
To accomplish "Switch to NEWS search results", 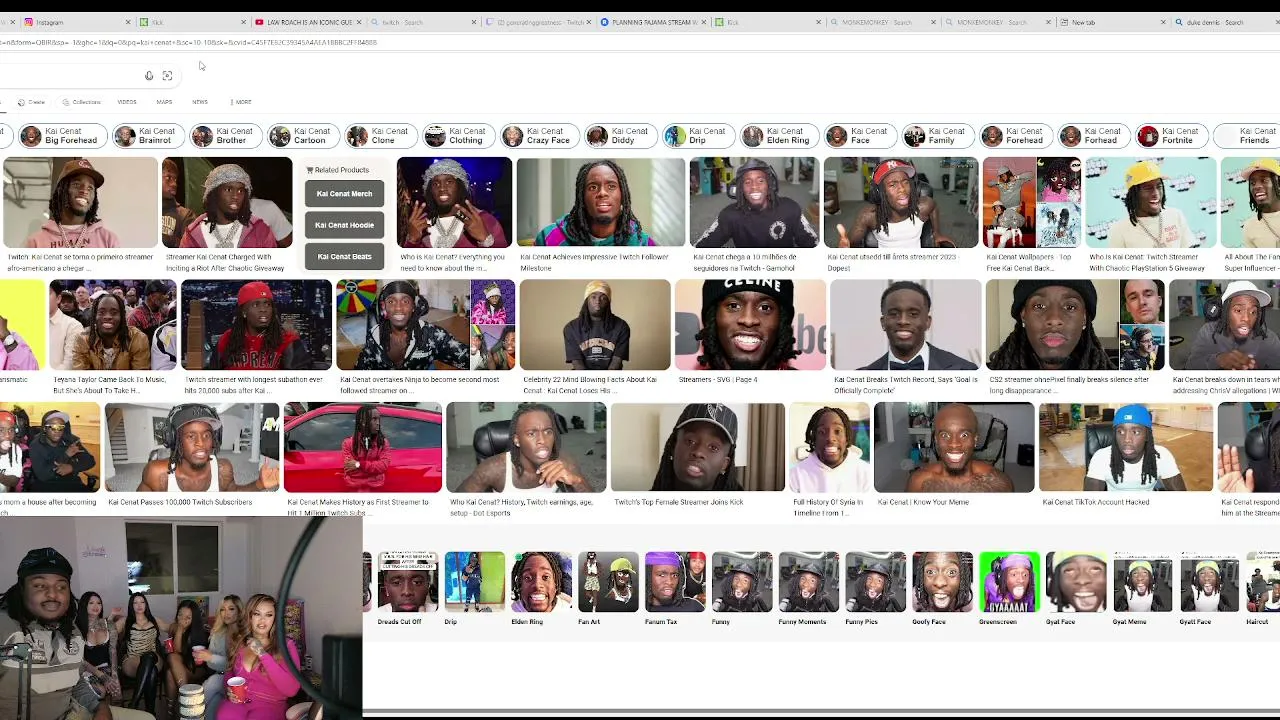I will (x=200, y=102).
